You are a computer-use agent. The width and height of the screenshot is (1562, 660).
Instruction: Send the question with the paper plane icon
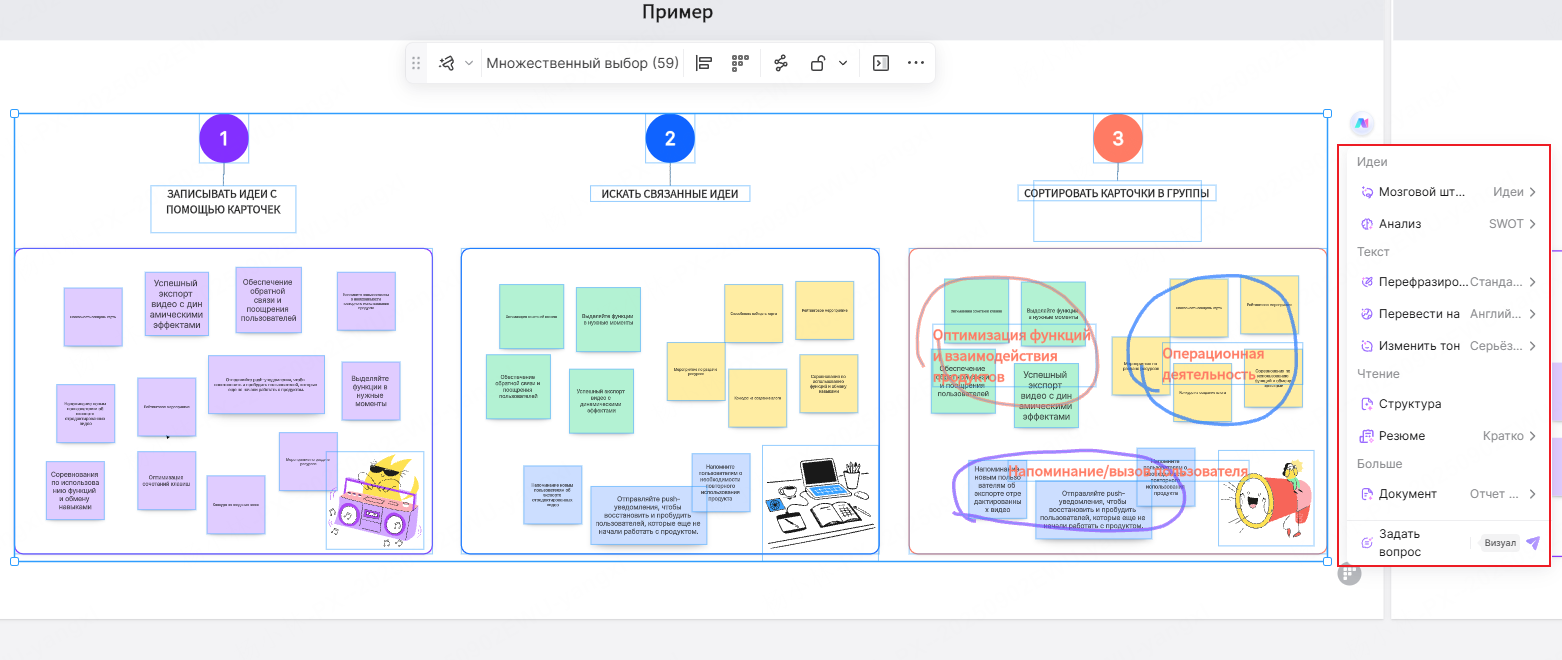[1533, 543]
